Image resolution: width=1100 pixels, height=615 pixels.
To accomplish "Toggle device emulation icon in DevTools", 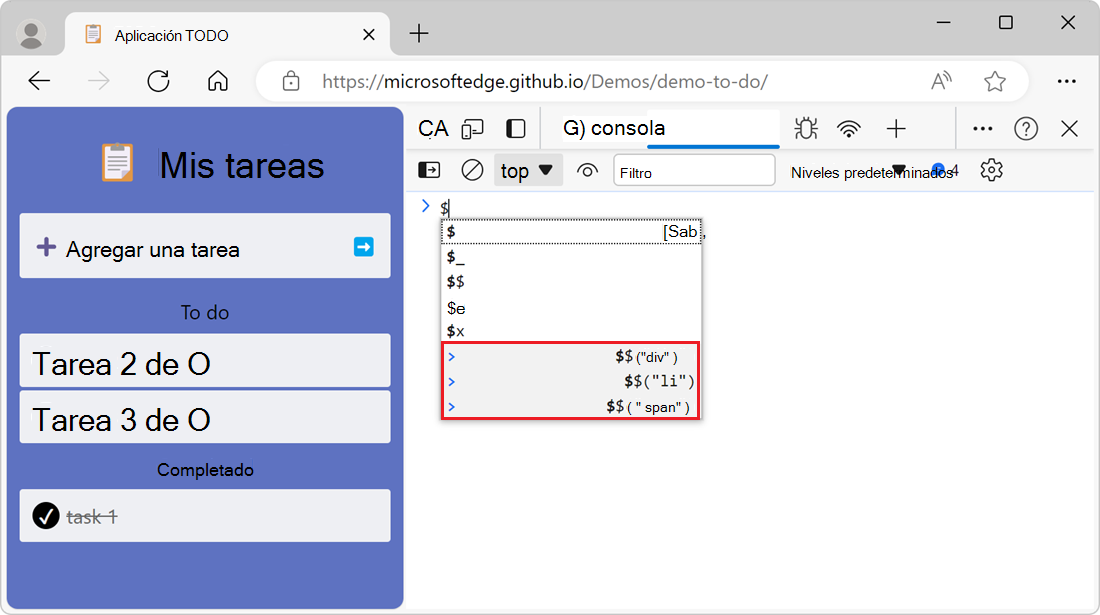I will [x=473, y=128].
